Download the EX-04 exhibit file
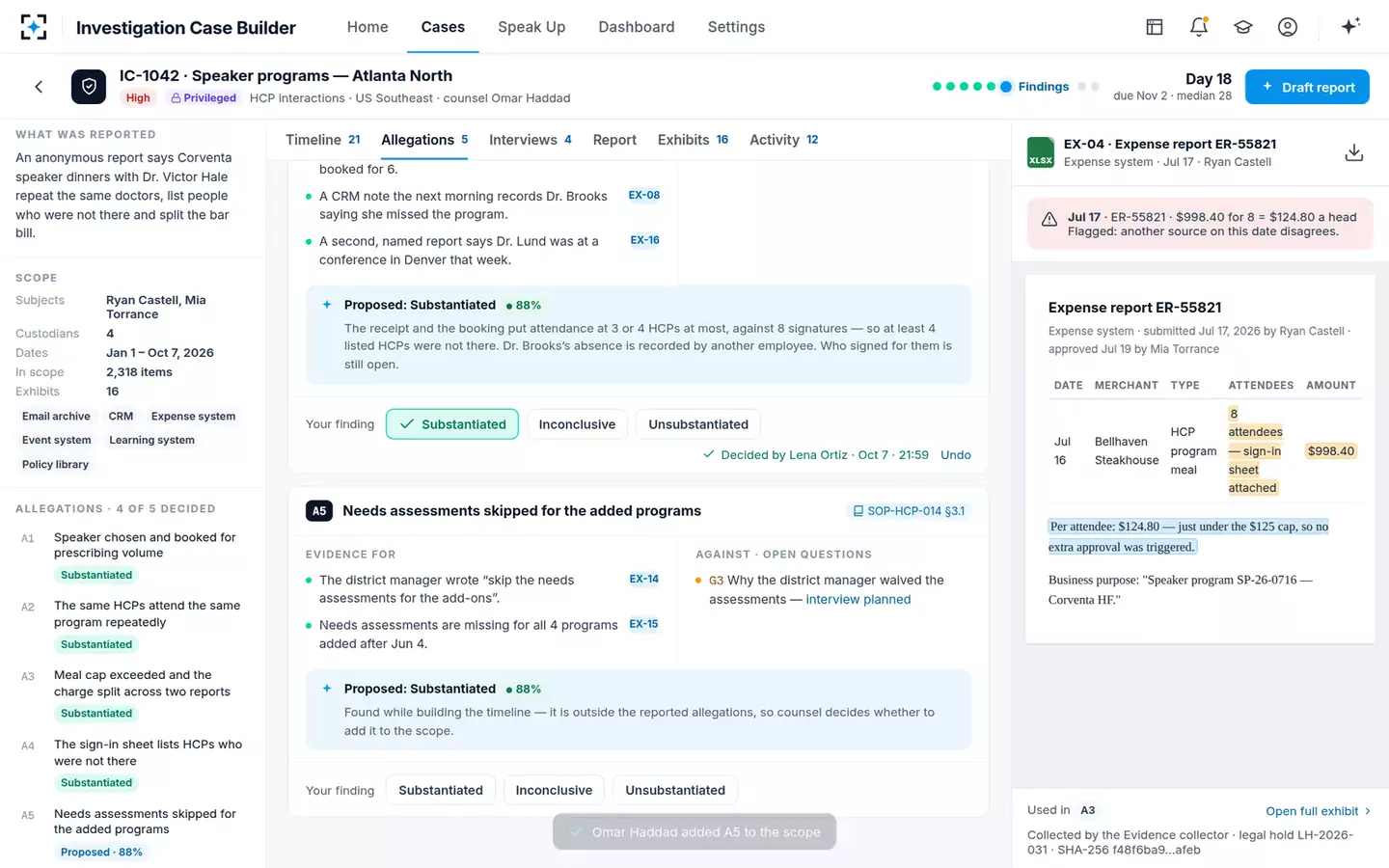 1354,152
